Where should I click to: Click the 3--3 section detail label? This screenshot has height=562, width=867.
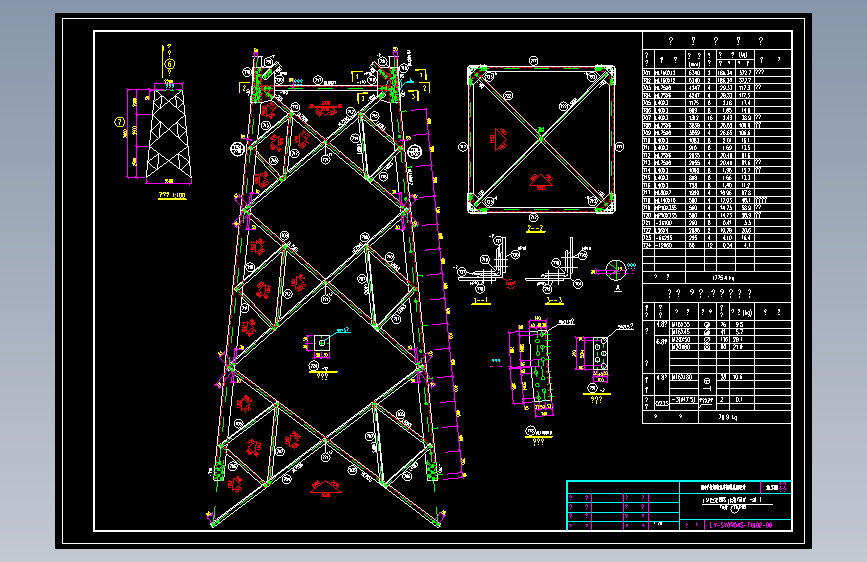[554, 301]
